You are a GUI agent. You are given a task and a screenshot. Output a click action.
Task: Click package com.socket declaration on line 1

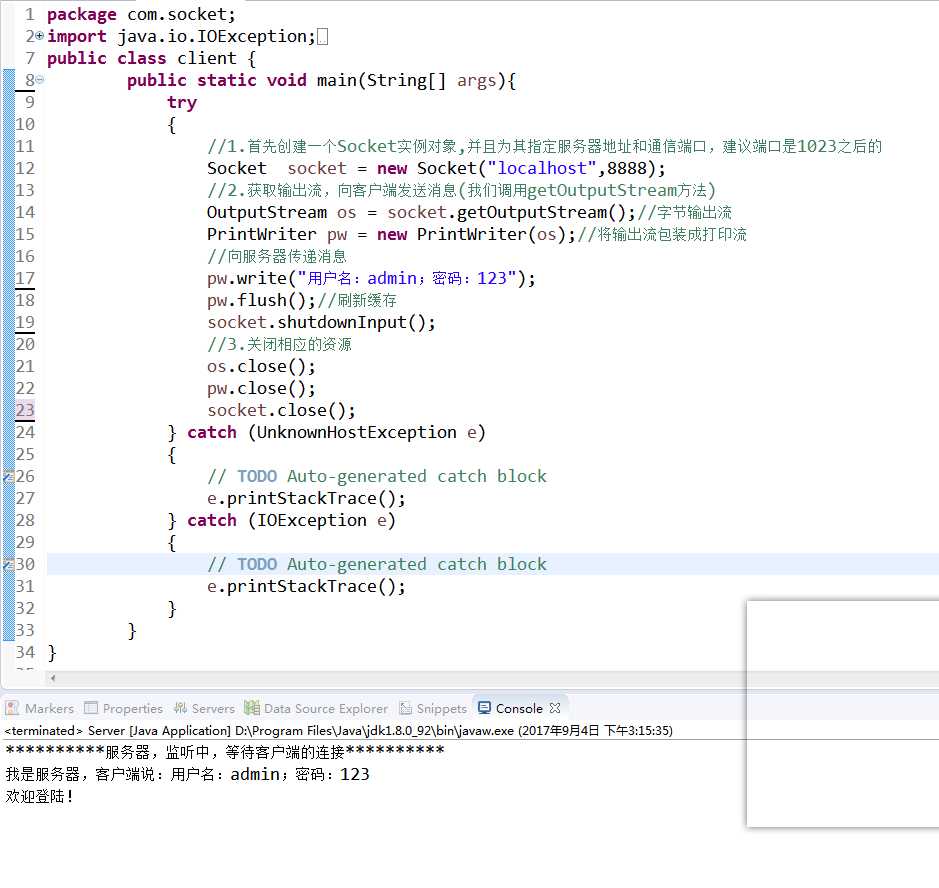pyautogui.click(x=141, y=14)
